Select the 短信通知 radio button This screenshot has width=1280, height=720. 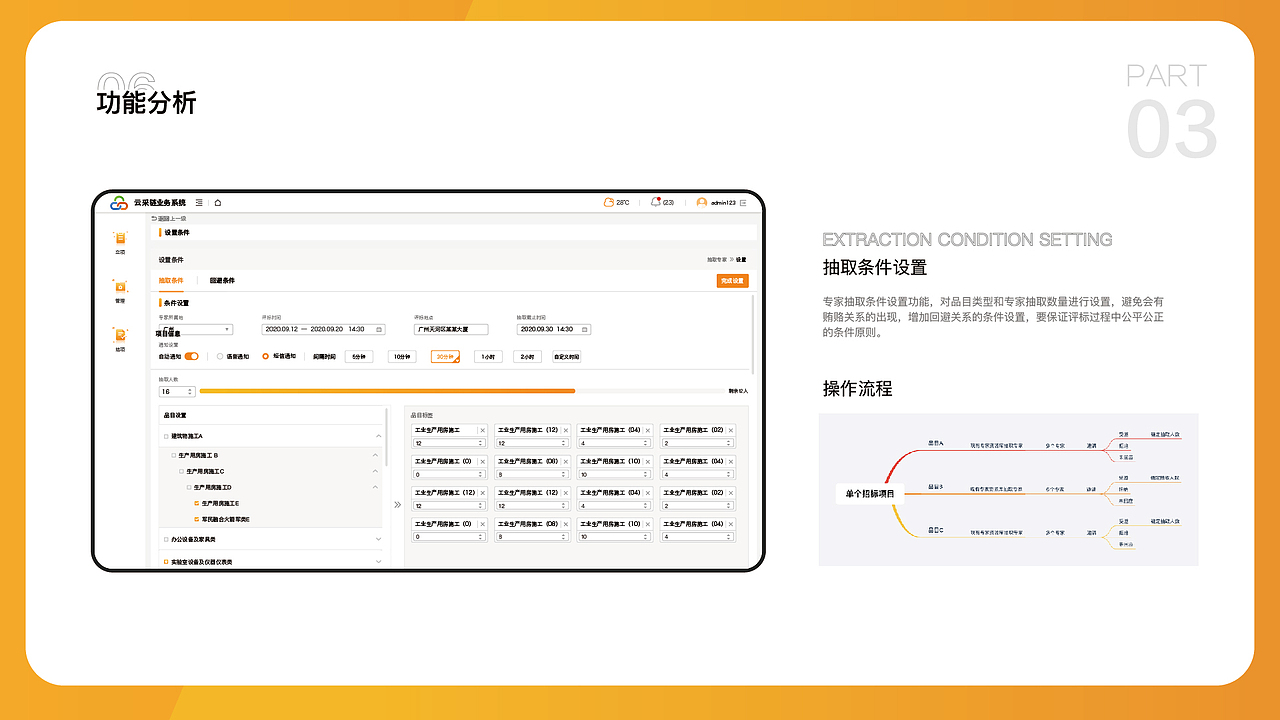coord(266,356)
